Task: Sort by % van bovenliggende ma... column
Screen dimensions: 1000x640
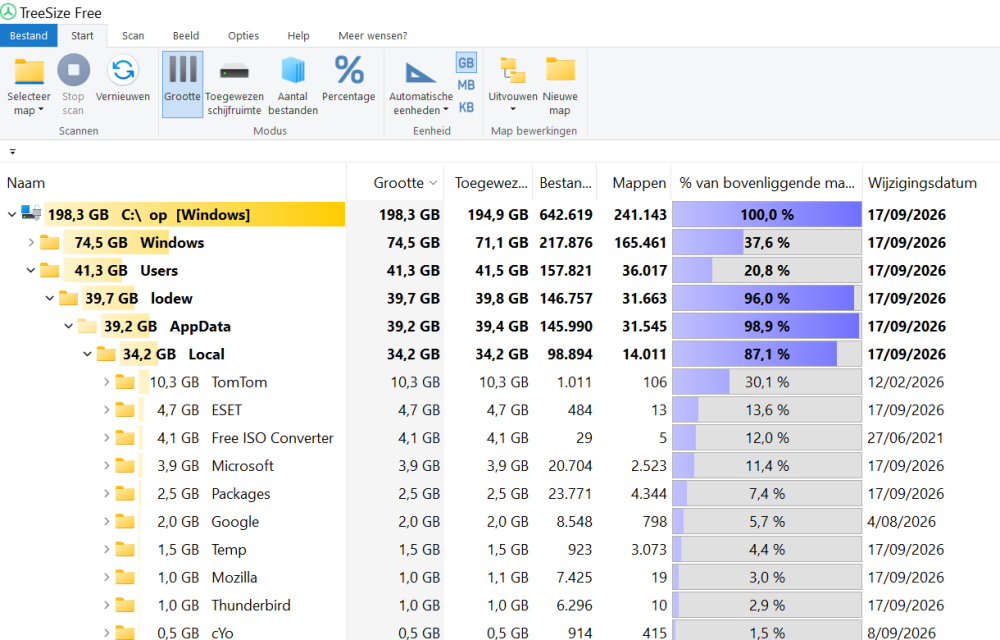Action: point(767,183)
